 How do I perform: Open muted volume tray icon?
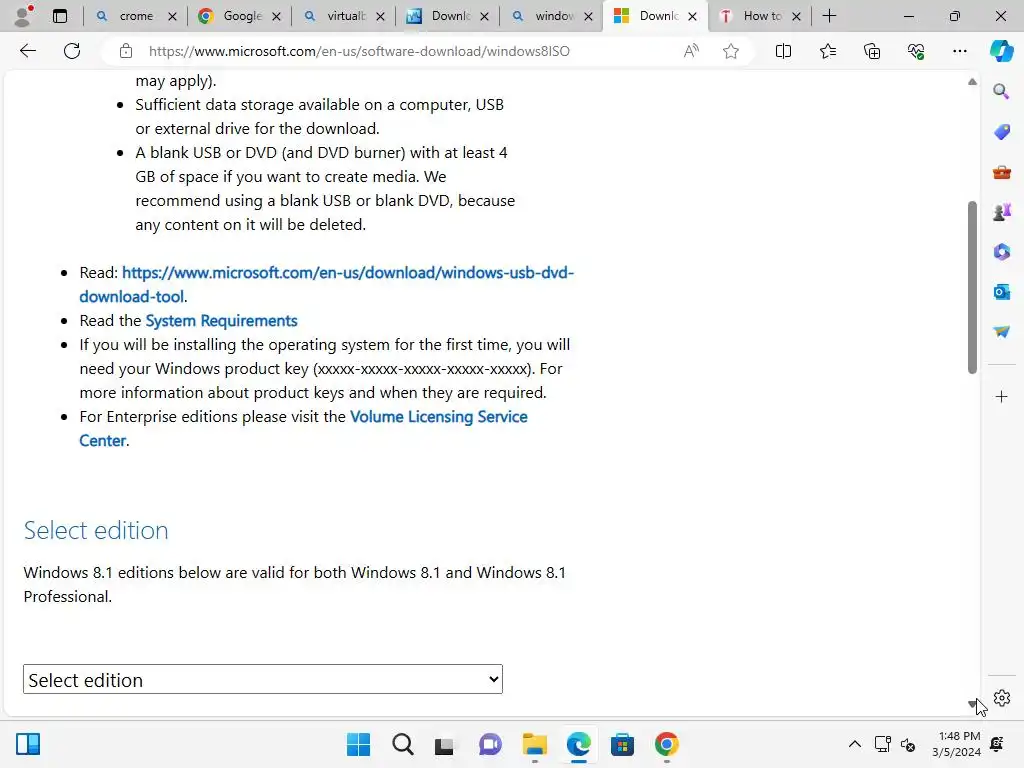(x=908, y=744)
